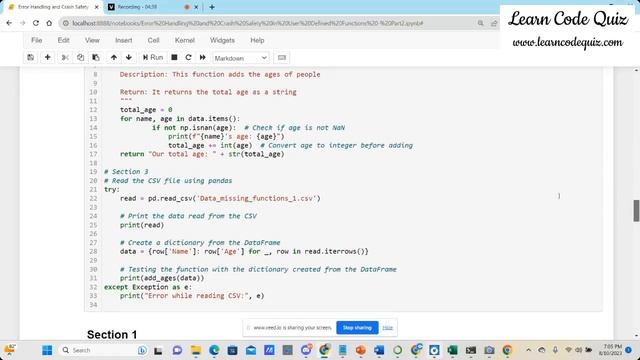Save and checkpoint the notebook
This screenshot has height=360, width=640.
click(x=31, y=58)
